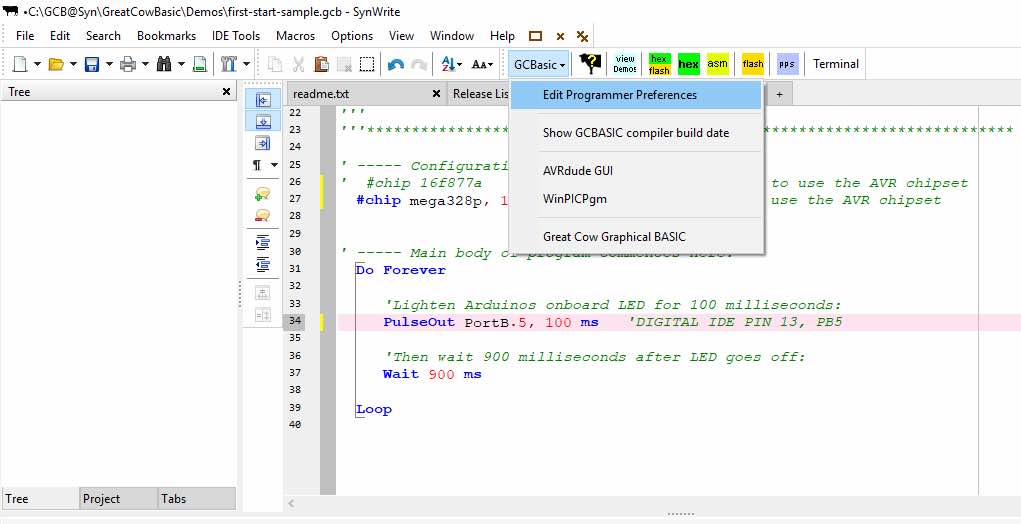Screen dimensions: 1021x524
Task: Open the tools settings icon
Action: pyautogui.click(x=228, y=64)
